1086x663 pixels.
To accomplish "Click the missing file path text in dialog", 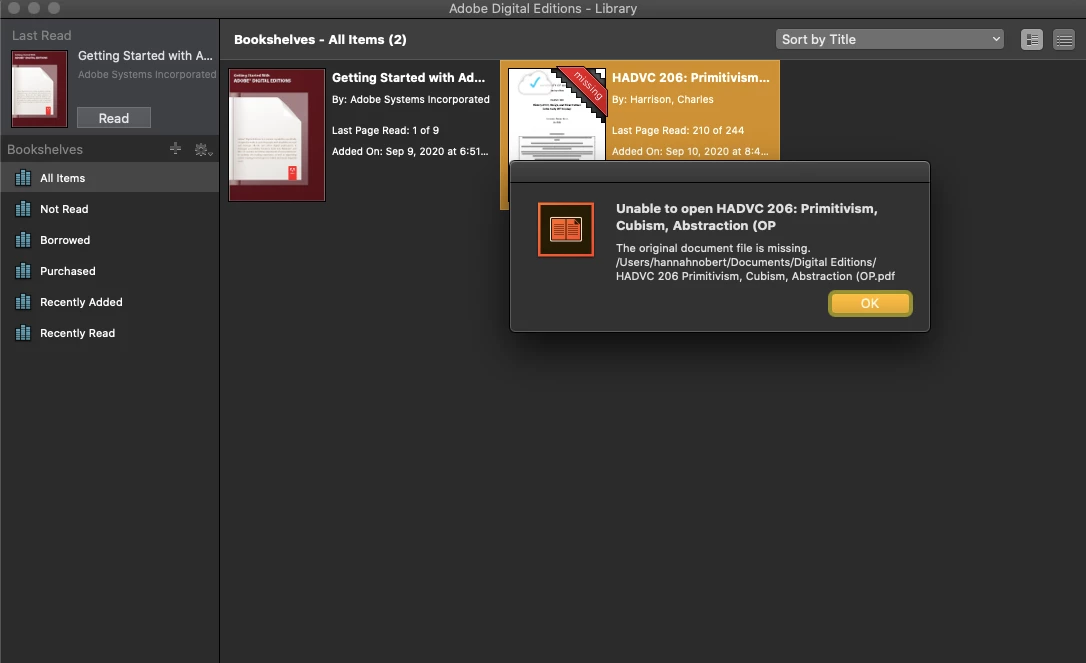I will [755, 269].
